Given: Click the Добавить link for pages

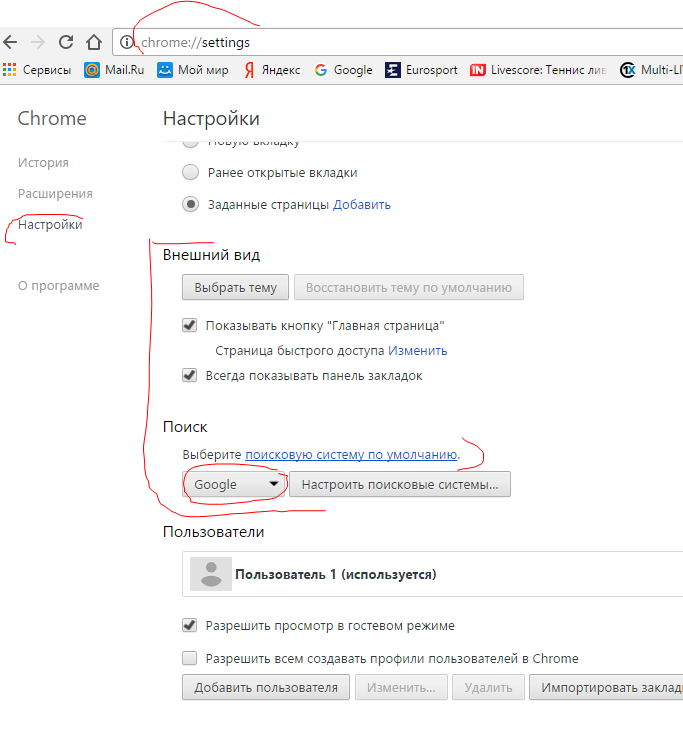Looking at the screenshot, I should 362,205.
